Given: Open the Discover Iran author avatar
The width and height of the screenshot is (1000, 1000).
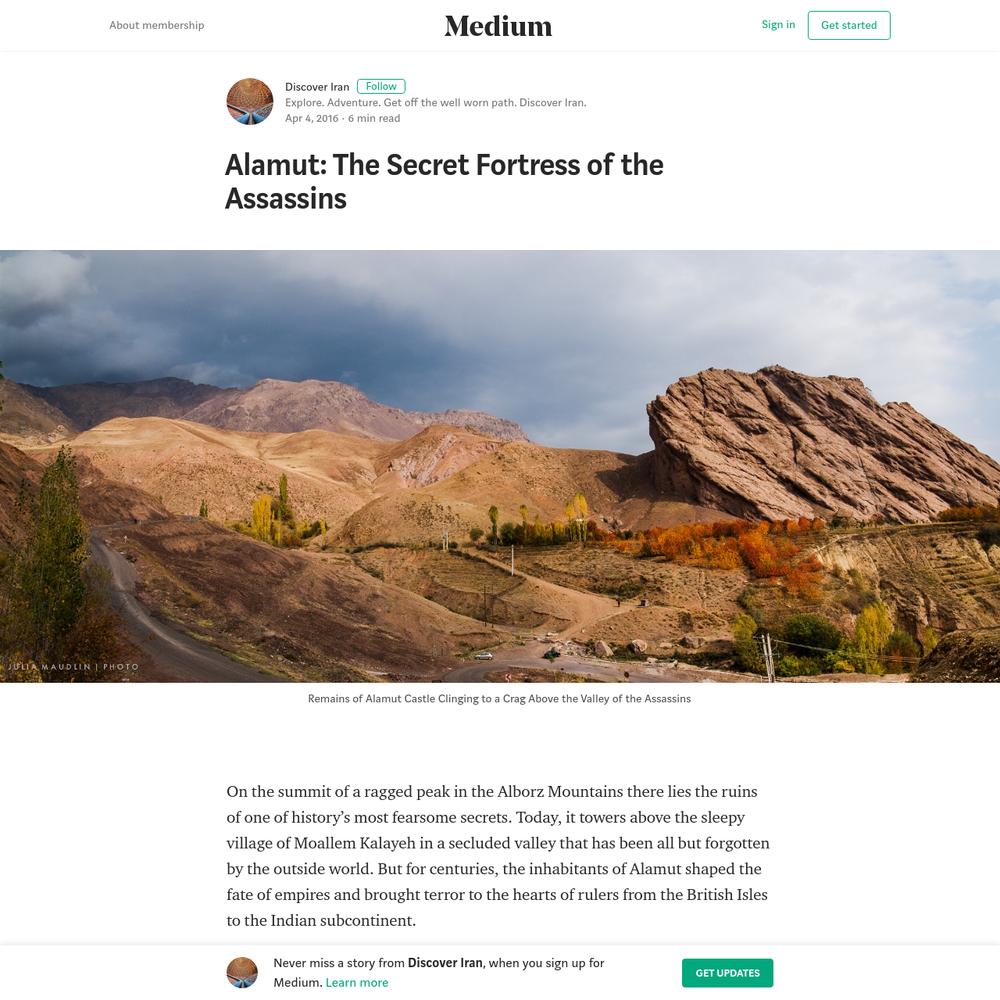Looking at the screenshot, I should (x=250, y=101).
